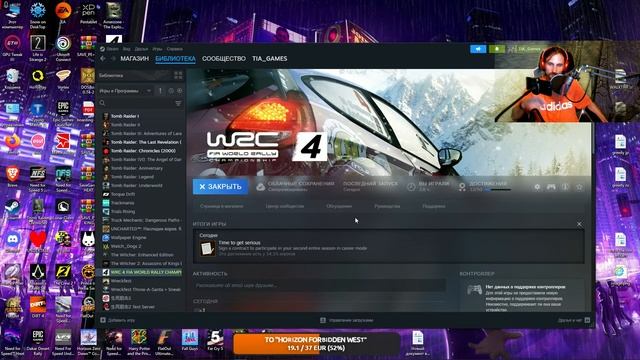Click the cloud saves status icon
The width and height of the screenshot is (640, 360).
click(x=260, y=187)
